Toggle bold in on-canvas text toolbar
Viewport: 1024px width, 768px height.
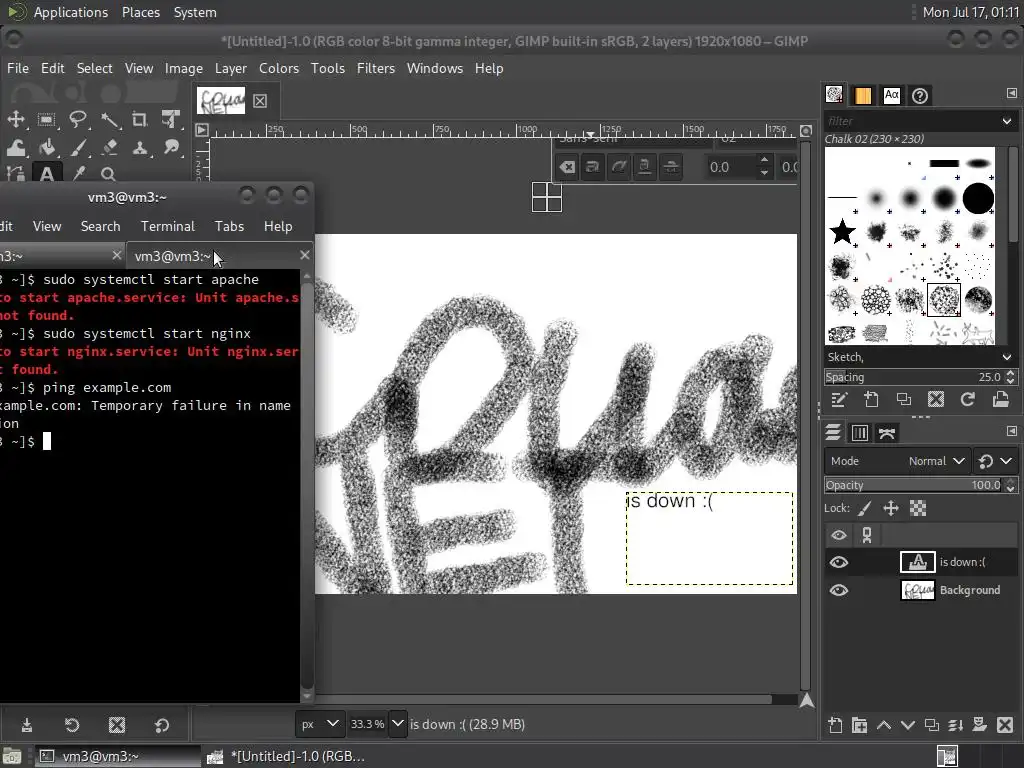pyautogui.click(x=592, y=167)
